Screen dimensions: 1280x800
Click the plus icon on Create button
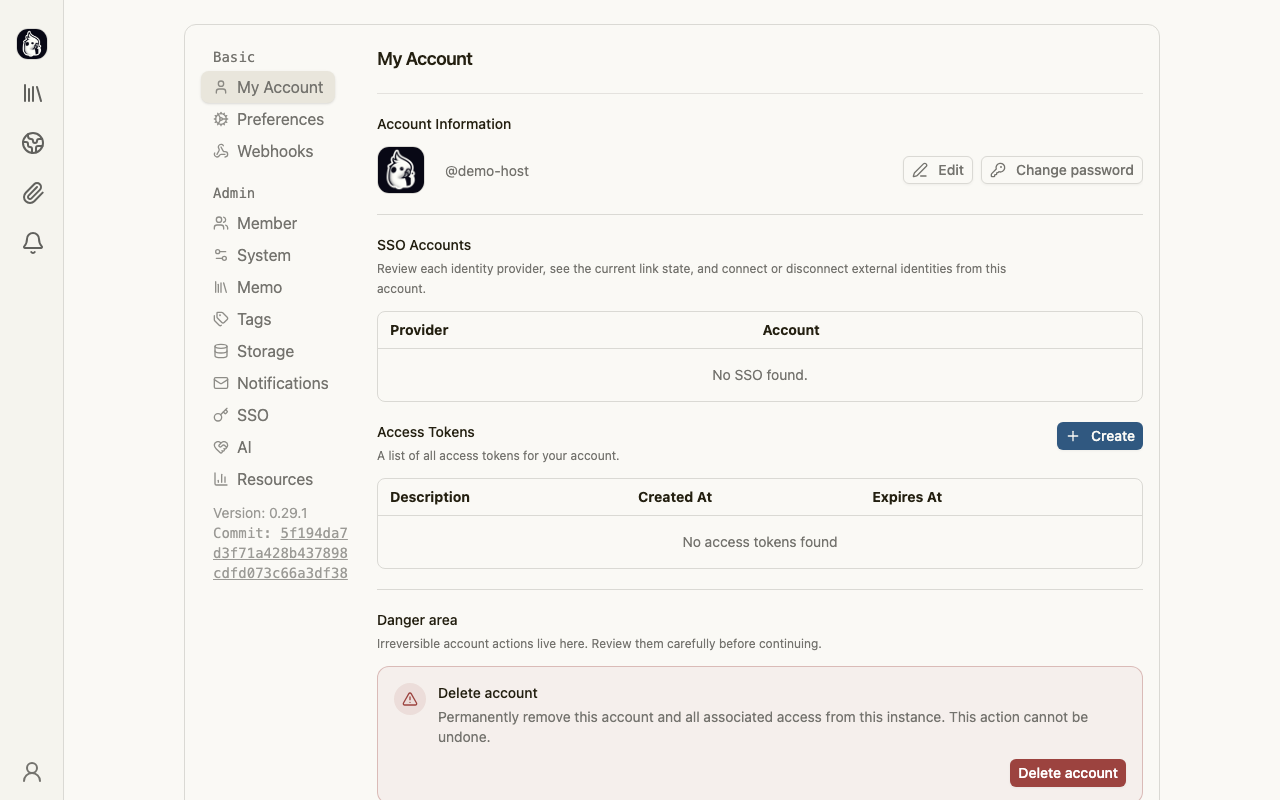pyautogui.click(x=1073, y=436)
